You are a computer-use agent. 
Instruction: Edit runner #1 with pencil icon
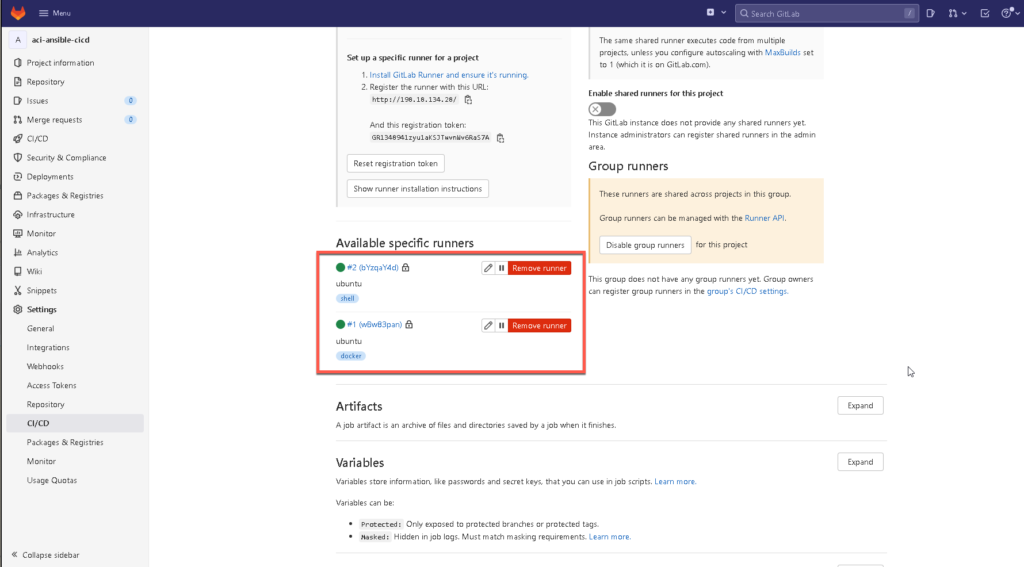coord(488,325)
